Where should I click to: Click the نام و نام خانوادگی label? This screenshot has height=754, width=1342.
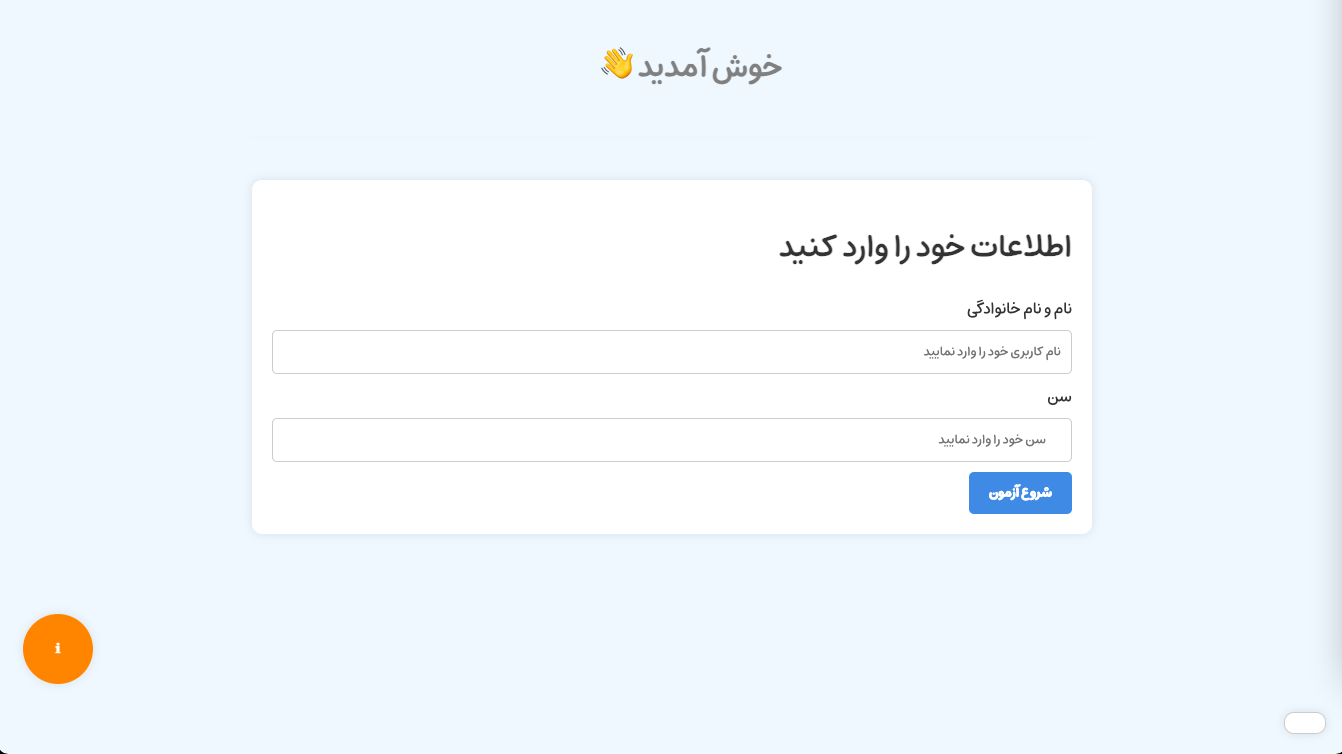[x=1019, y=308]
